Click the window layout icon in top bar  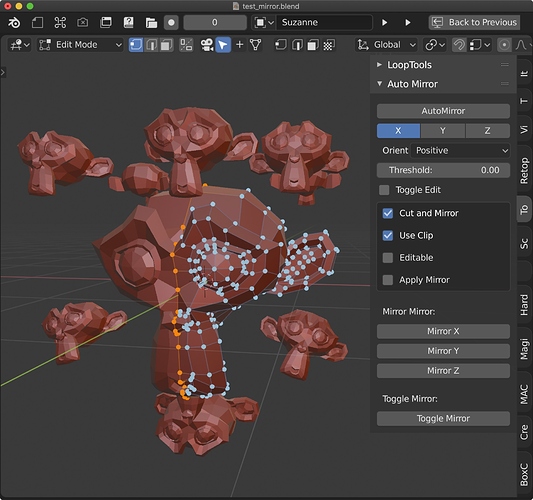(x=106, y=23)
